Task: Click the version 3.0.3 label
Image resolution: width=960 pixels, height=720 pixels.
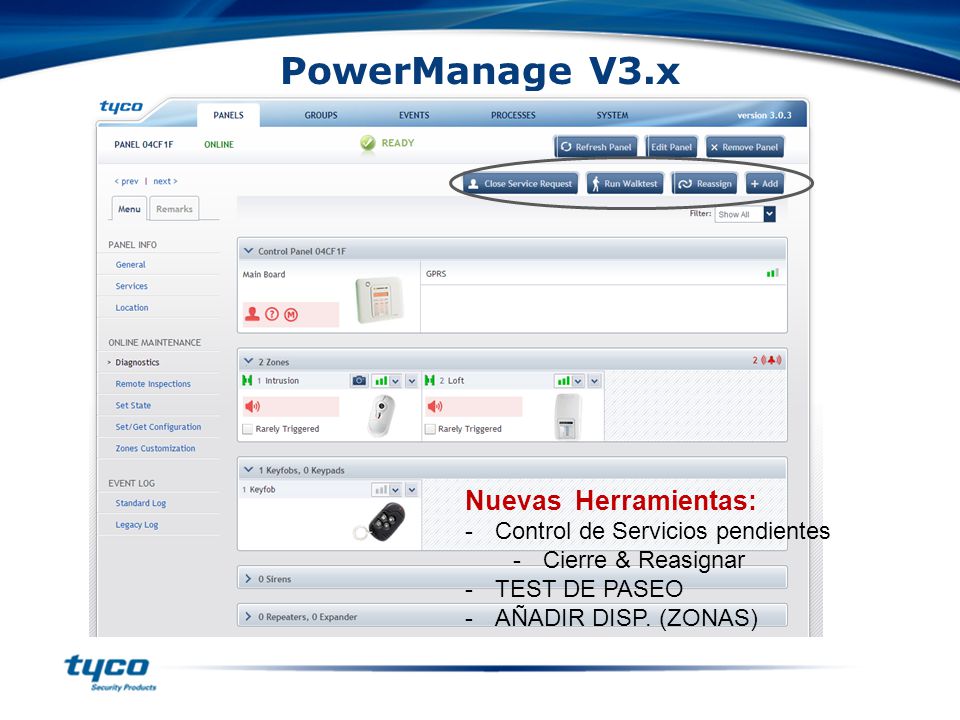Action: point(764,115)
